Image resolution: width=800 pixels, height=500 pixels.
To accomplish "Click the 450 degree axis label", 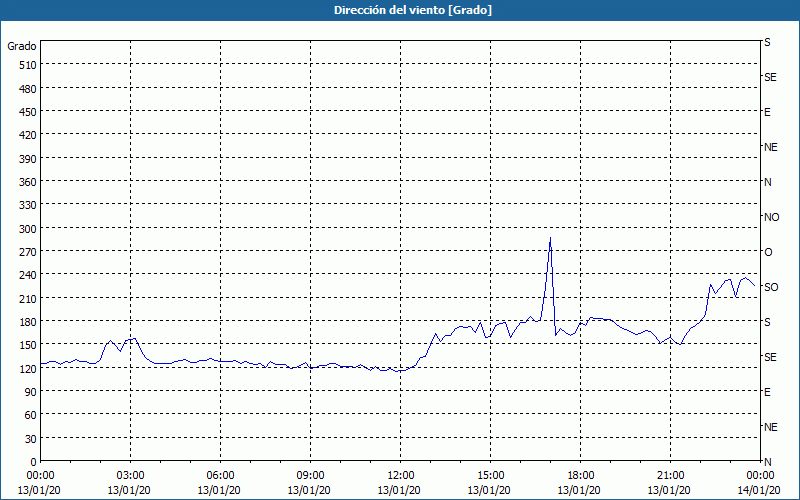I will click(28, 112).
